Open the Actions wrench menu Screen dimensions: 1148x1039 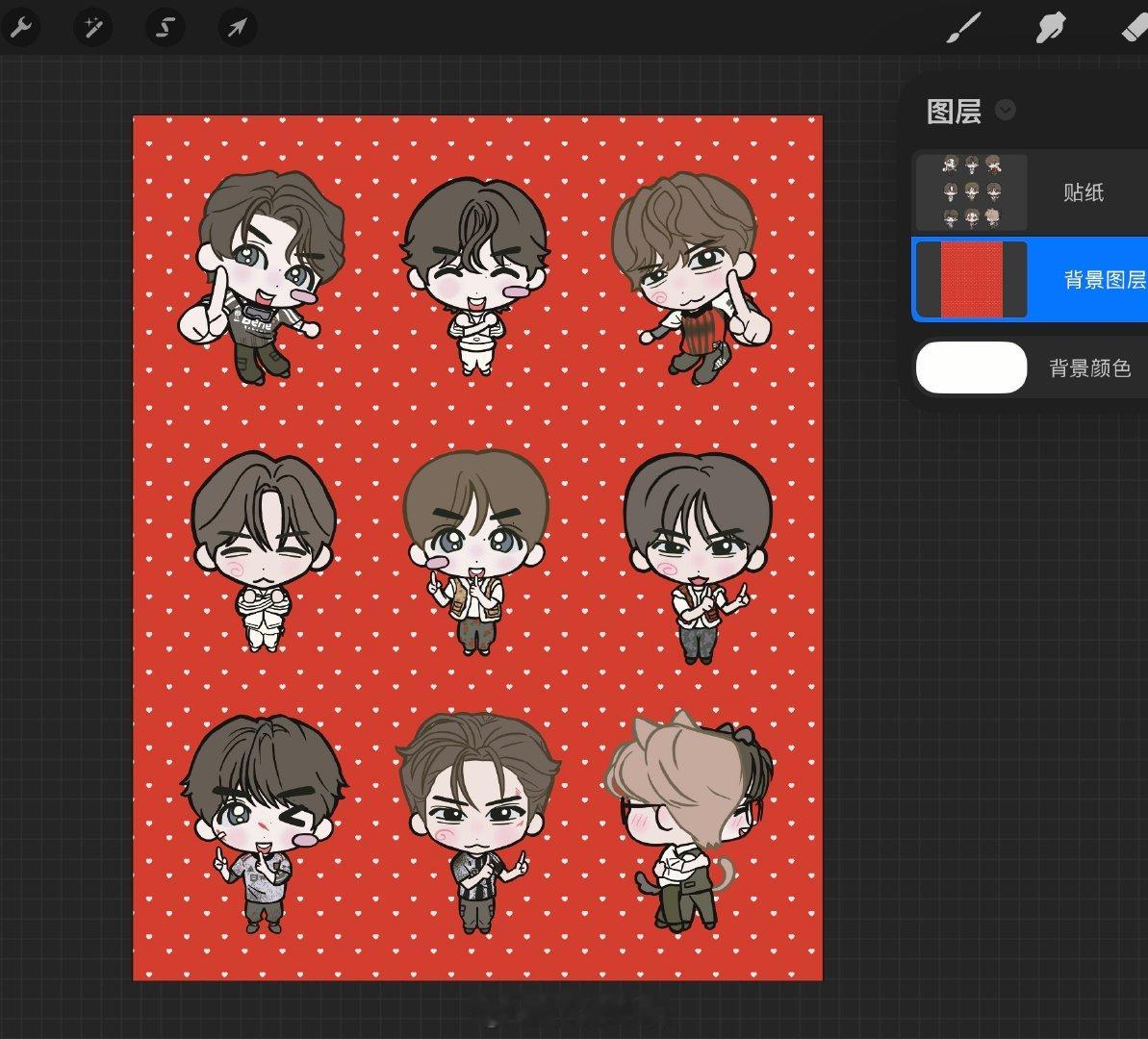[x=20, y=28]
